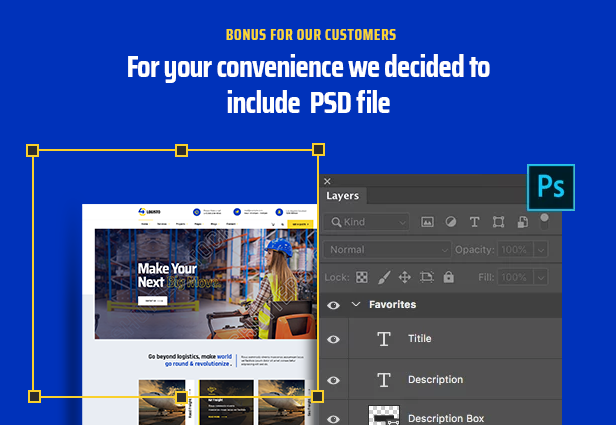Open the Kind filter dropdown

pos(366,222)
